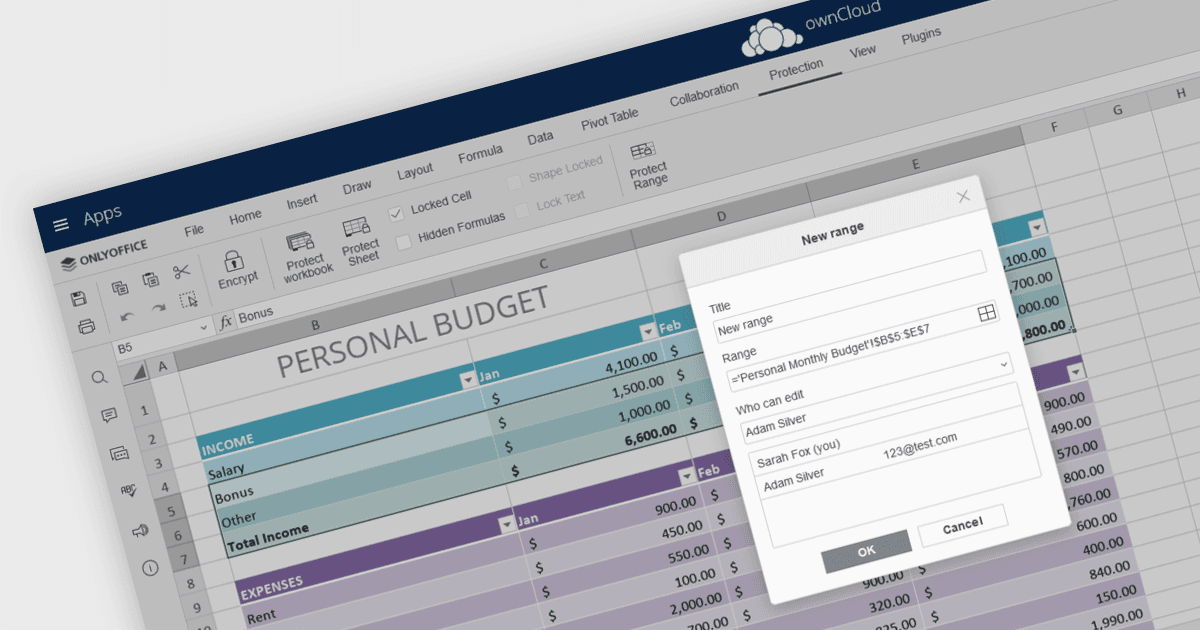
Task: Open the Formula tab
Action: 480,154
